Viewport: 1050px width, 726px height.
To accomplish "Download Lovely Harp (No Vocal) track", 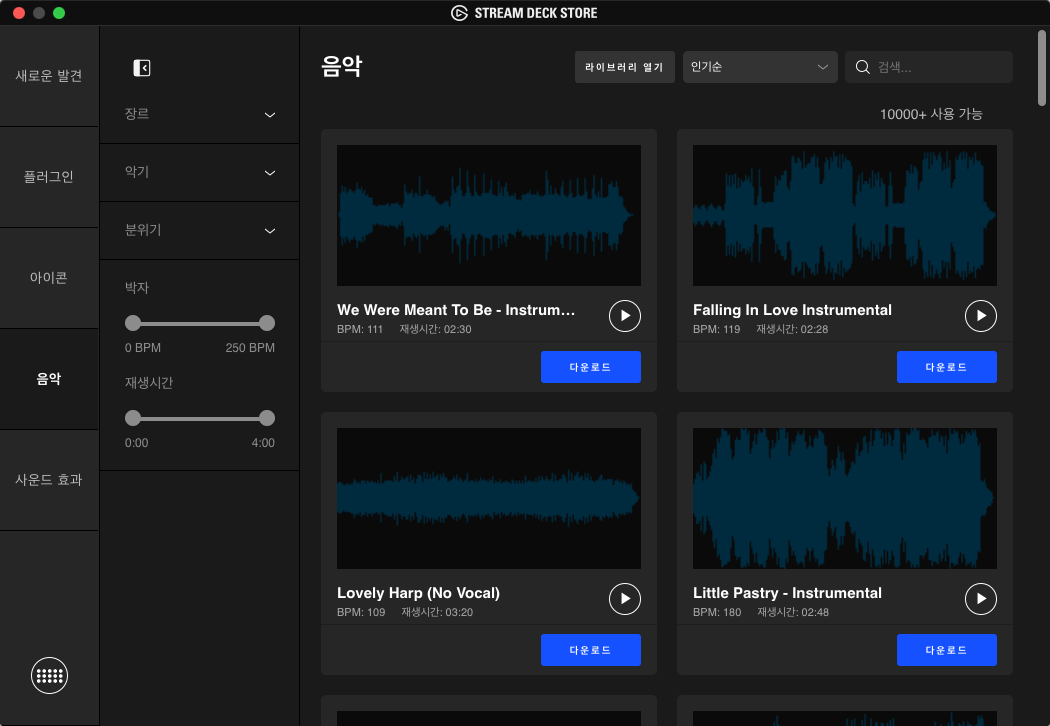I will 591,650.
